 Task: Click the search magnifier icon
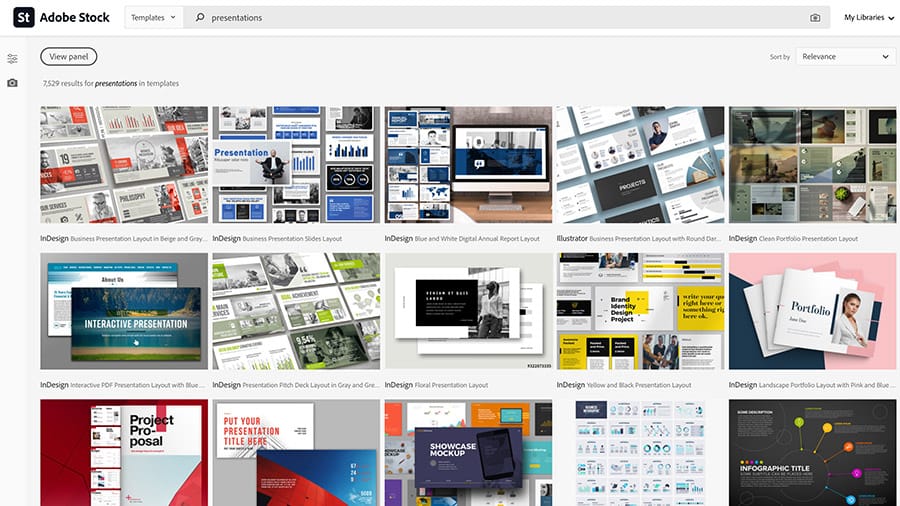(x=200, y=17)
